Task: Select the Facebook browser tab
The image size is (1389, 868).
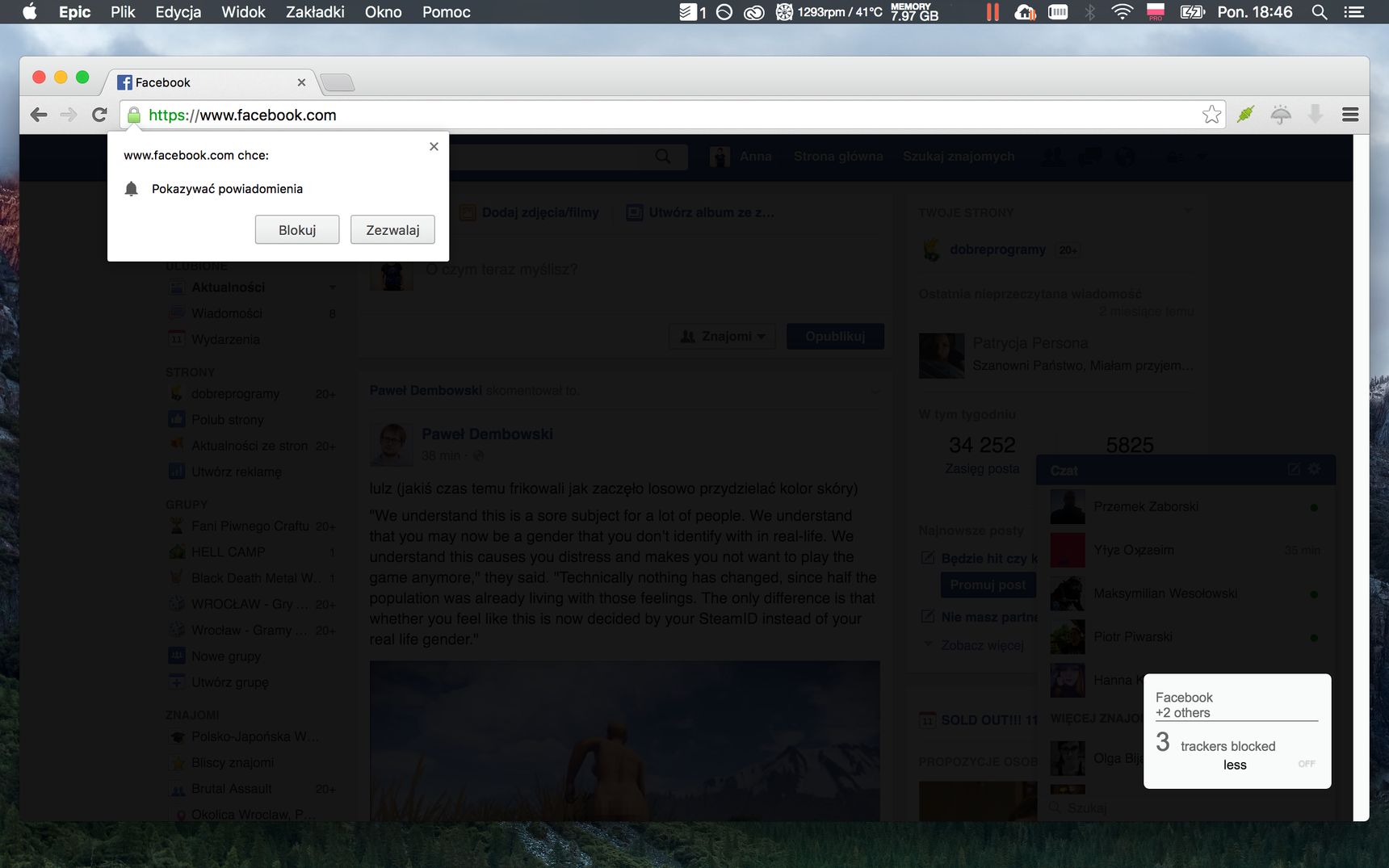Action: coord(208,82)
